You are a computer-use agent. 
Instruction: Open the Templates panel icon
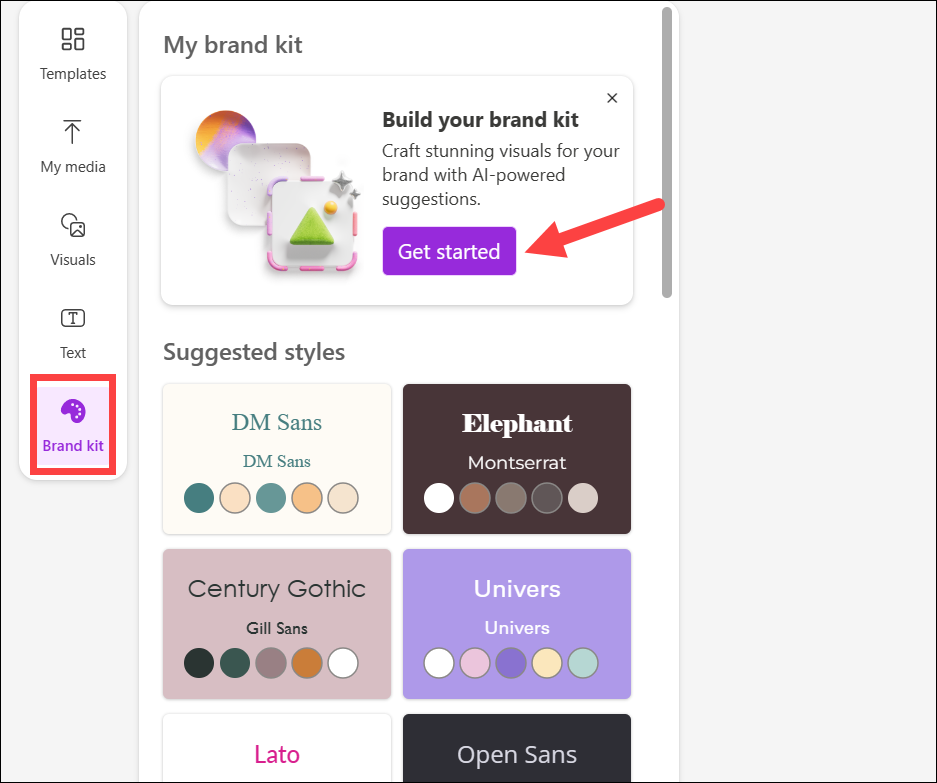(73, 39)
